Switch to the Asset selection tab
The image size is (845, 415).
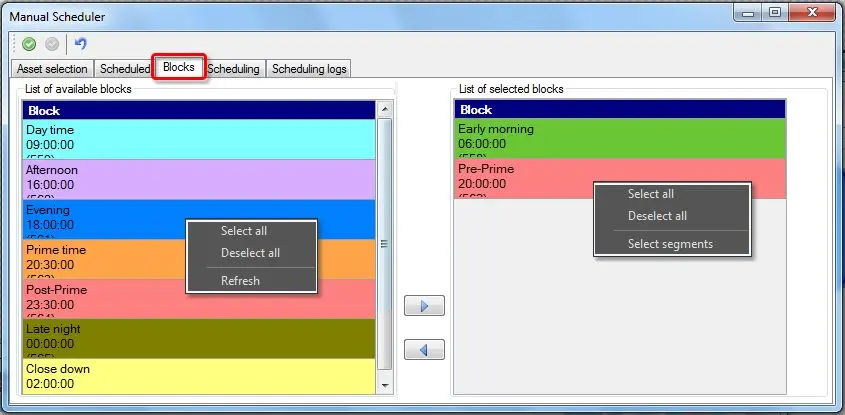click(x=52, y=69)
